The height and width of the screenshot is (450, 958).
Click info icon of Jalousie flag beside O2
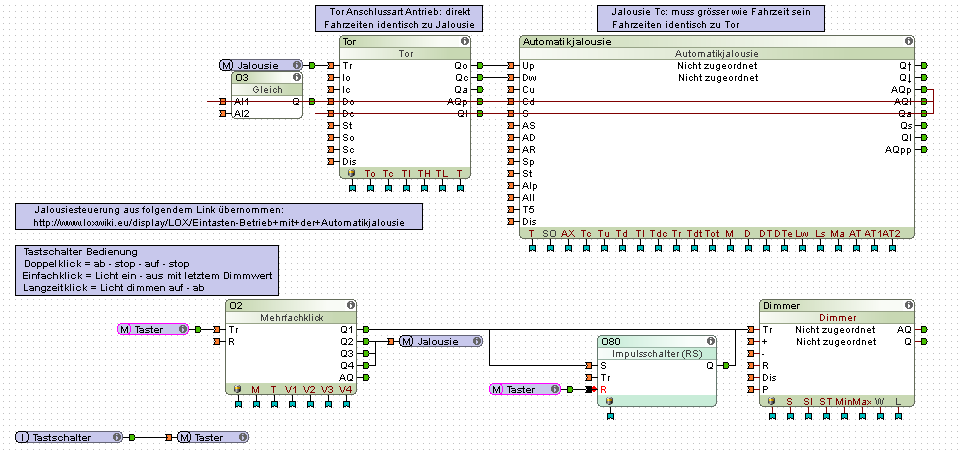476,341
